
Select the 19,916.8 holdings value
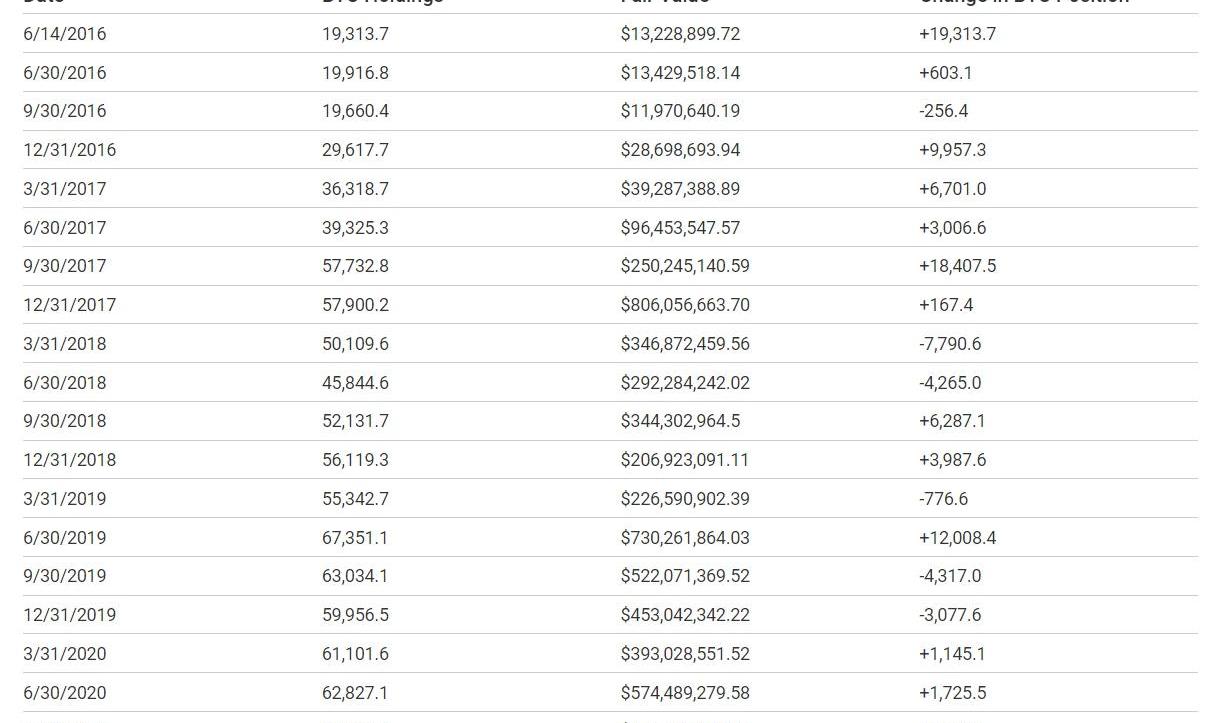[x=355, y=73]
